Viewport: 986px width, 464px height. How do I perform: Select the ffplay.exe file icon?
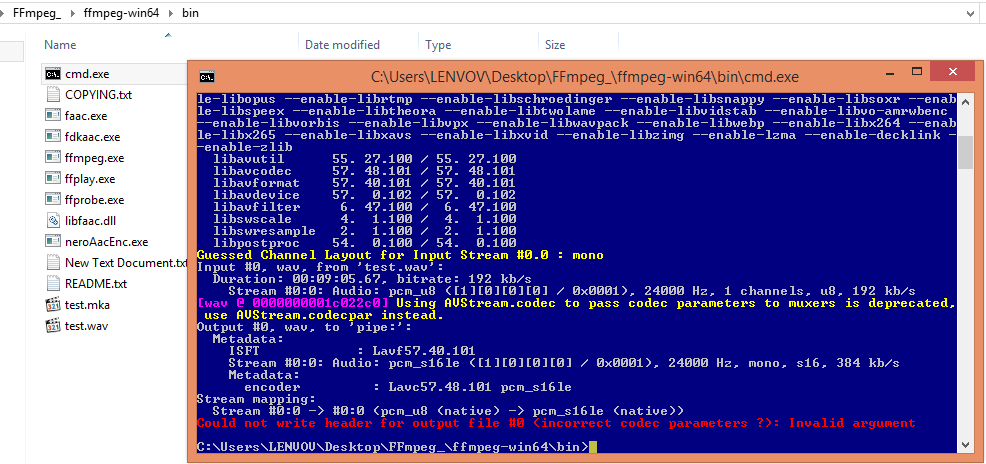(53, 179)
